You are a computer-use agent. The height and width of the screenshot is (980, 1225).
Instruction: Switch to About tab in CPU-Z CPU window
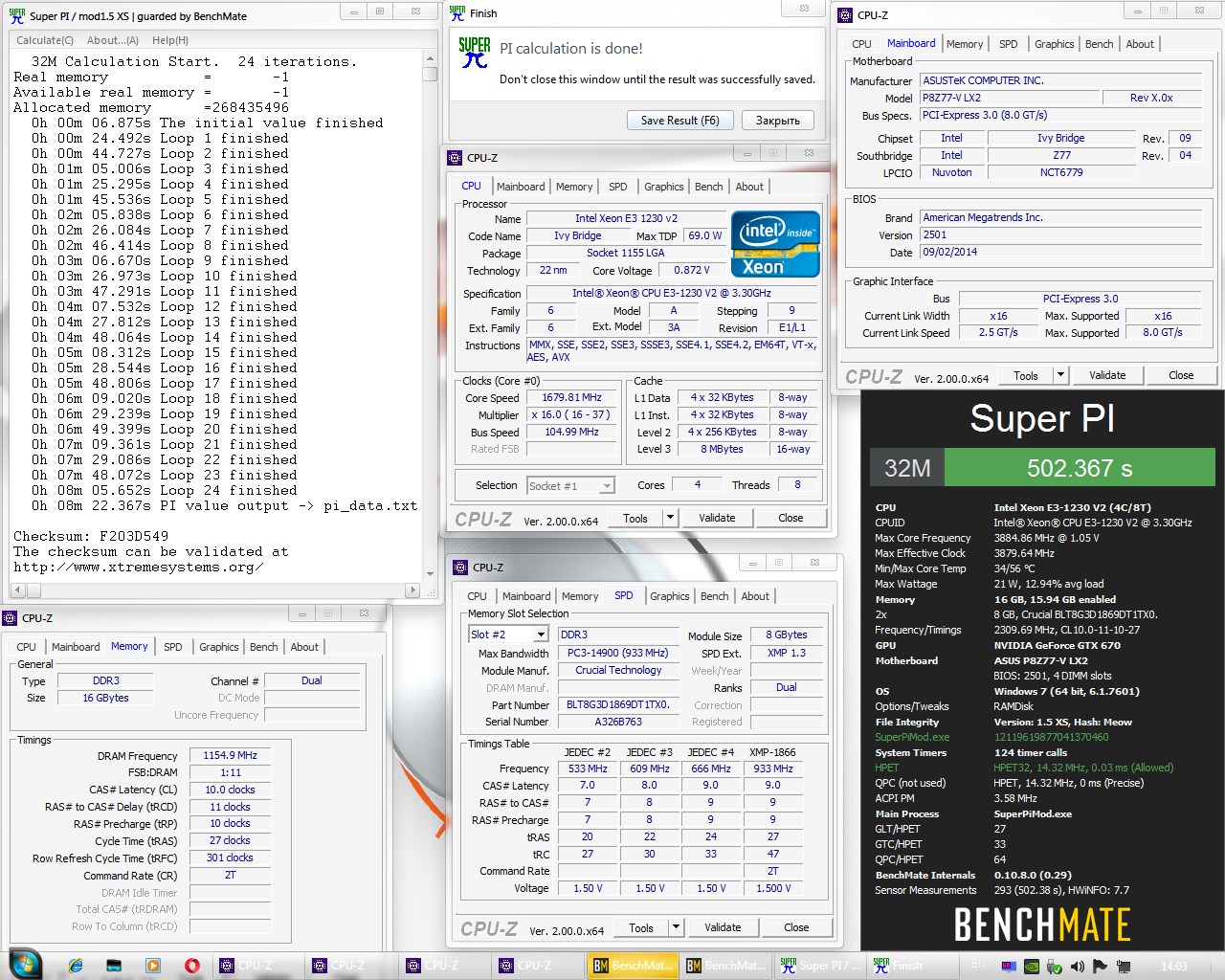tap(749, 187)
